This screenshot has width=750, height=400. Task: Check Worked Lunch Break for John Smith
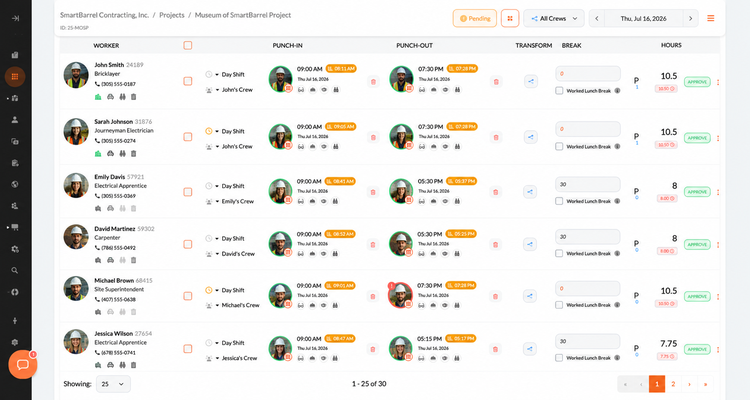click(x=559, y=90)
